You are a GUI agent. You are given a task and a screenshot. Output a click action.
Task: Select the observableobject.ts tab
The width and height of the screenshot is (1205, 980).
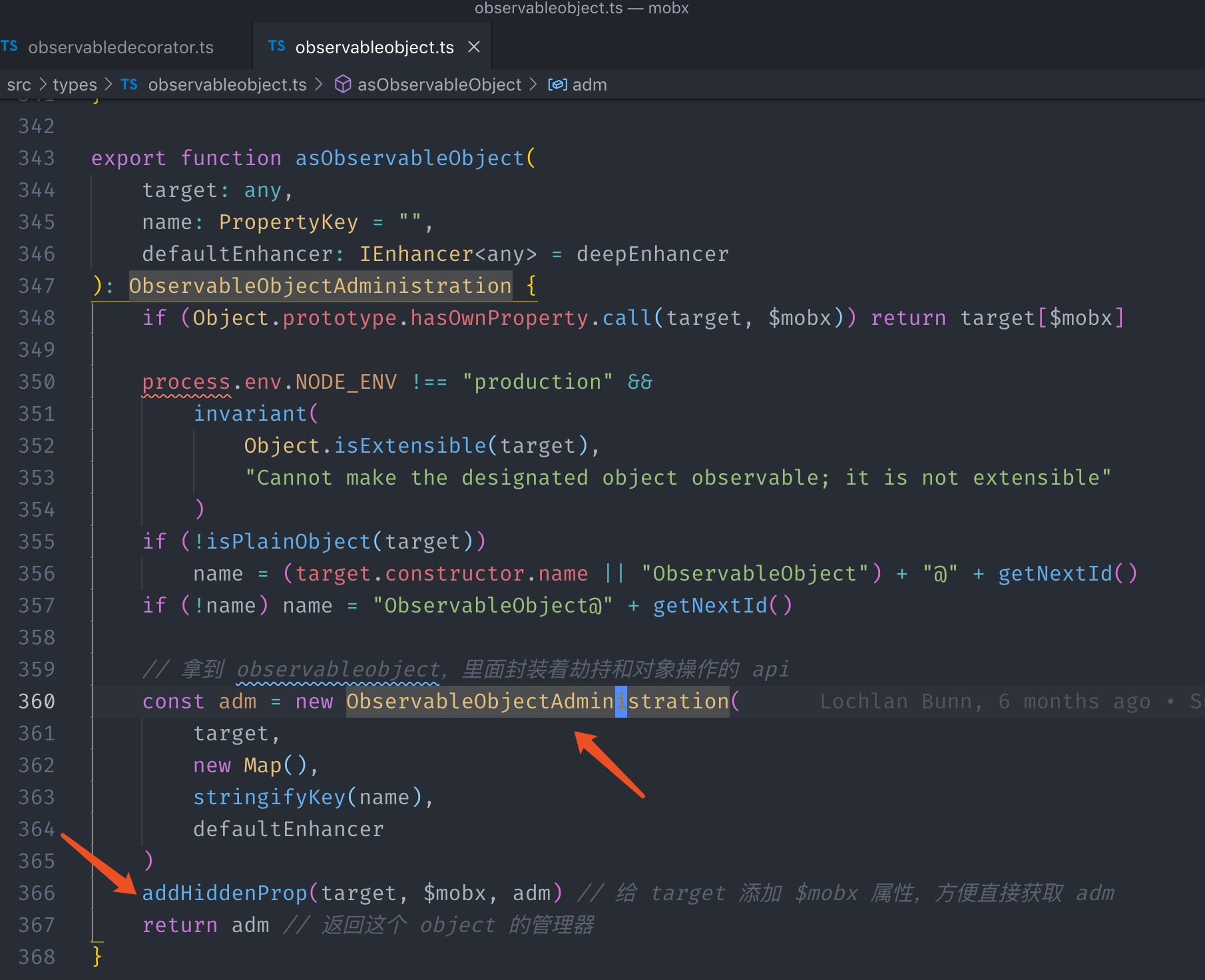[374, 47]
